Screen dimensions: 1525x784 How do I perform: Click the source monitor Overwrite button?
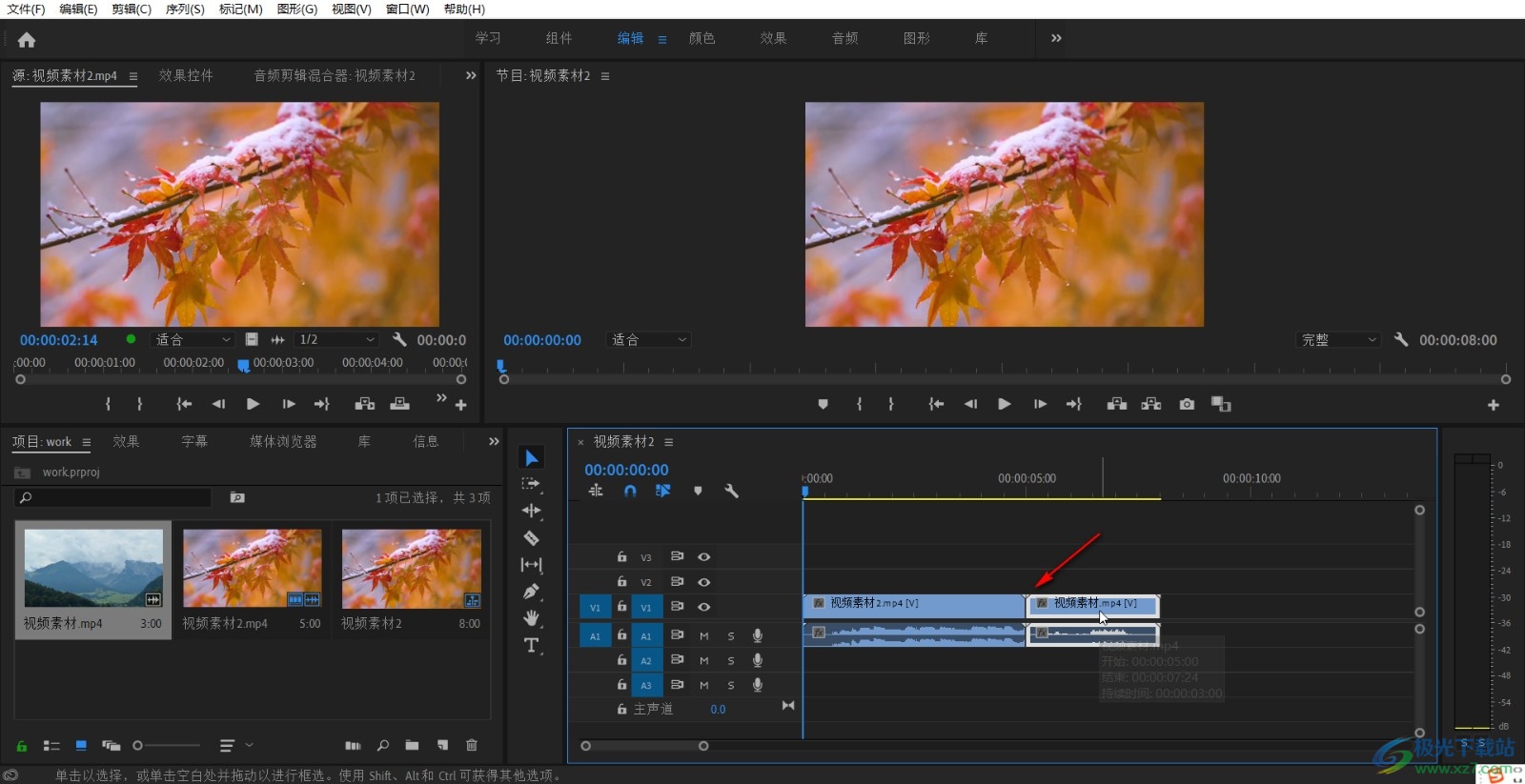click(x=400, y=404)
